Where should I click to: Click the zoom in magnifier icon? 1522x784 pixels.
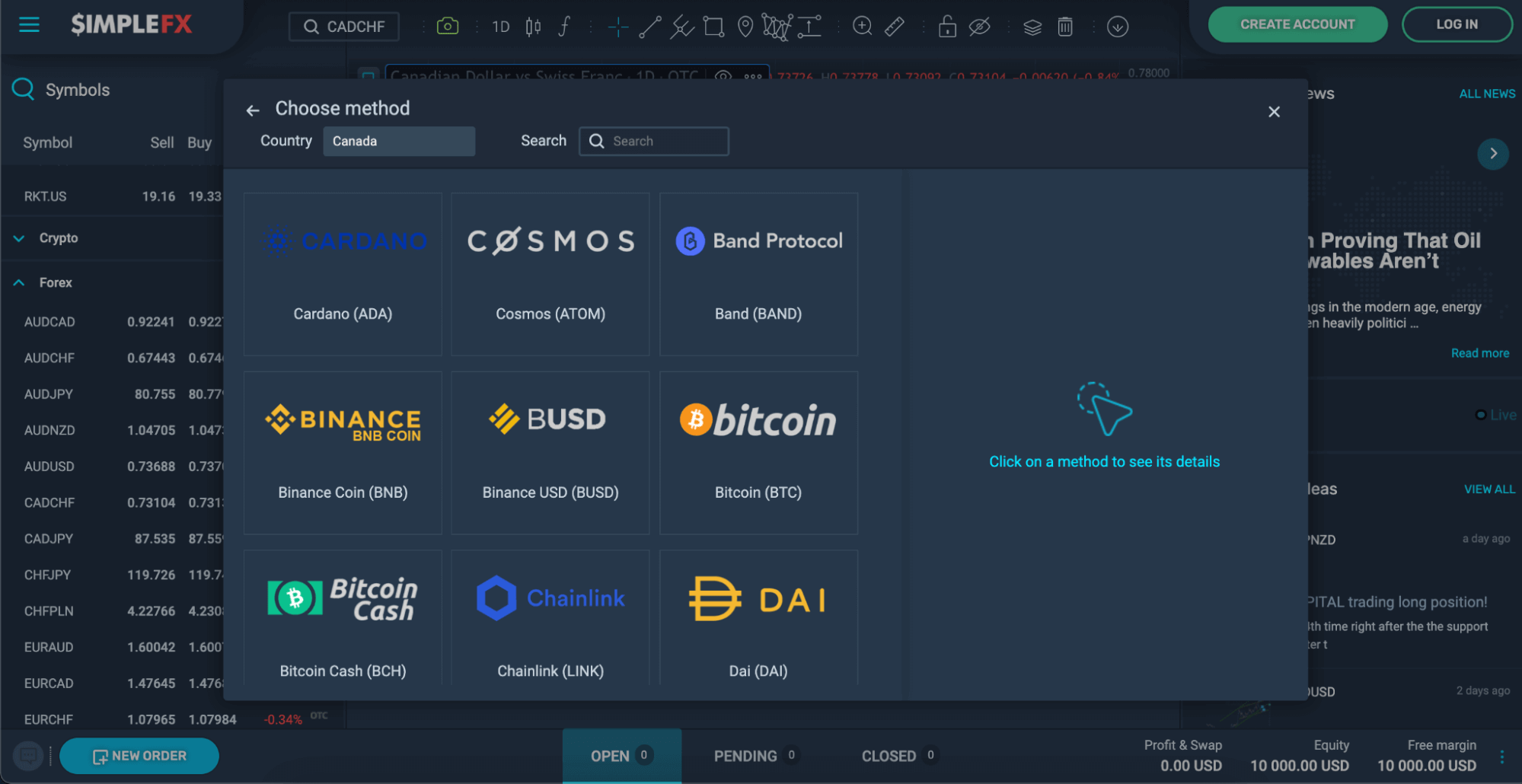click(x=862, y=27)
